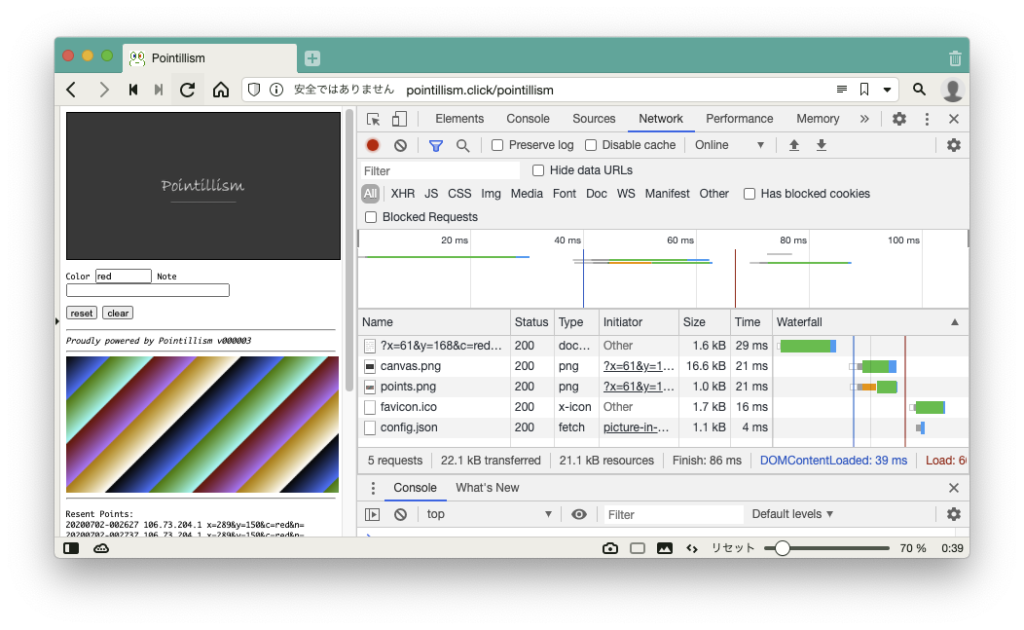Enable the Preserve log checkbox
This screenshot has width=1024, height=630.
[x=498, y=145]
